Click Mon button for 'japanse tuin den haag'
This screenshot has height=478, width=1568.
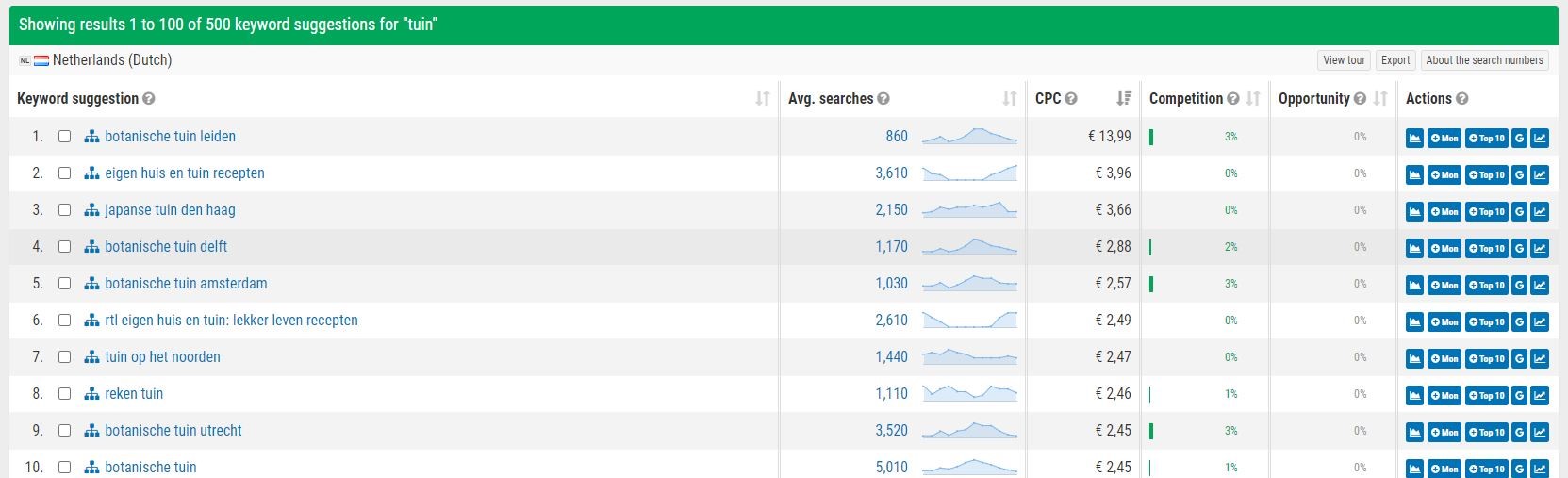click(1444, 211)
